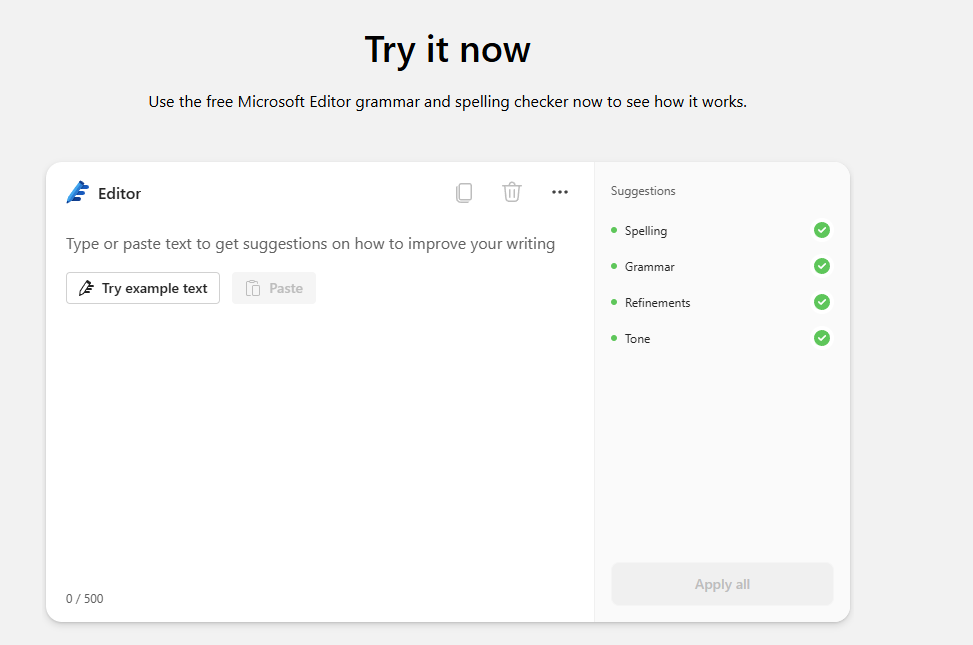
Task: Click the Editor title label
Action: tap(119, 194)
